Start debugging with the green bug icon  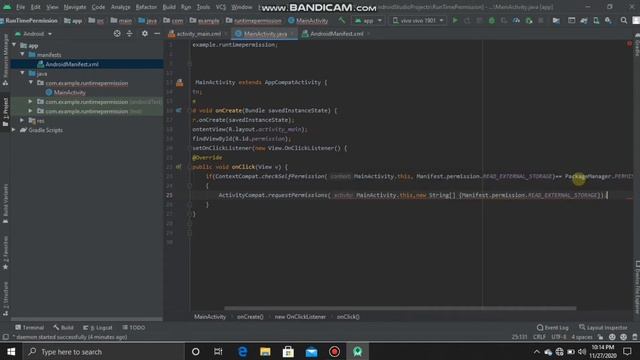coord(491,20)
